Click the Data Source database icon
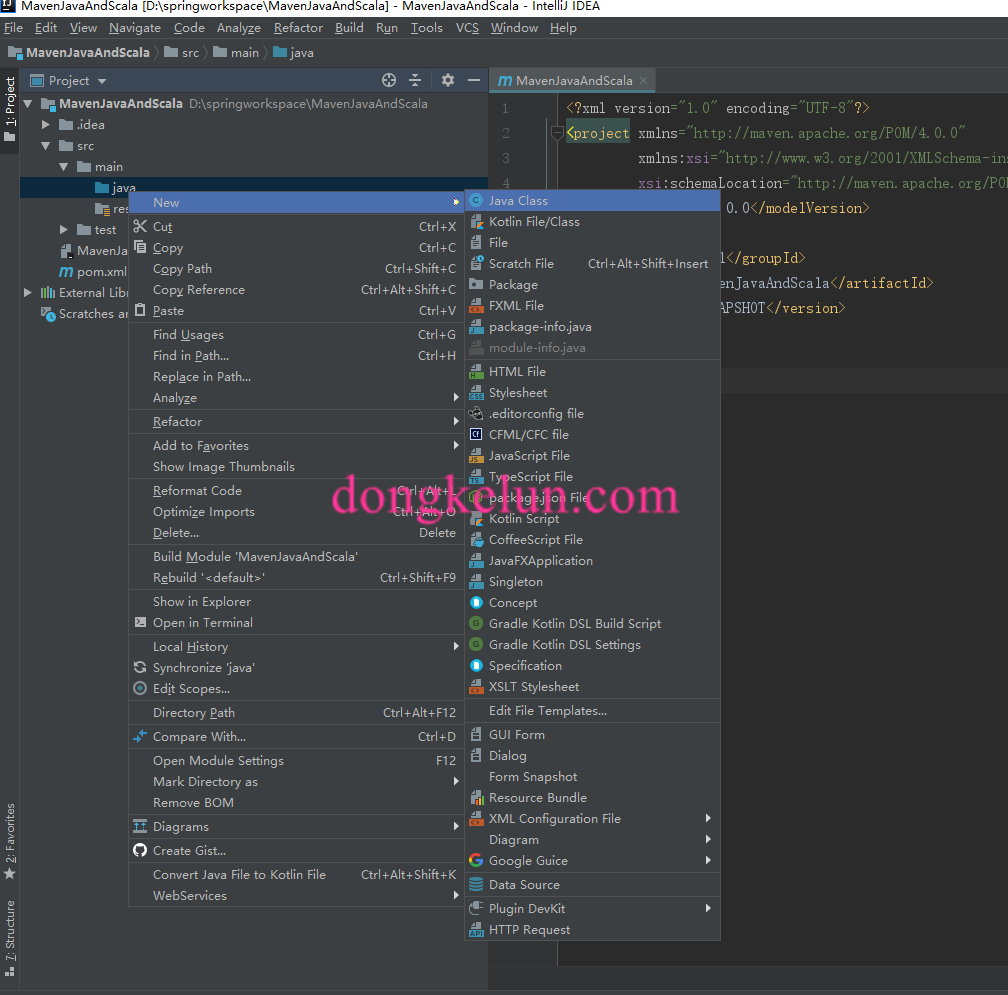This screenshot has width=1008, height=995. tap(476, 884)
